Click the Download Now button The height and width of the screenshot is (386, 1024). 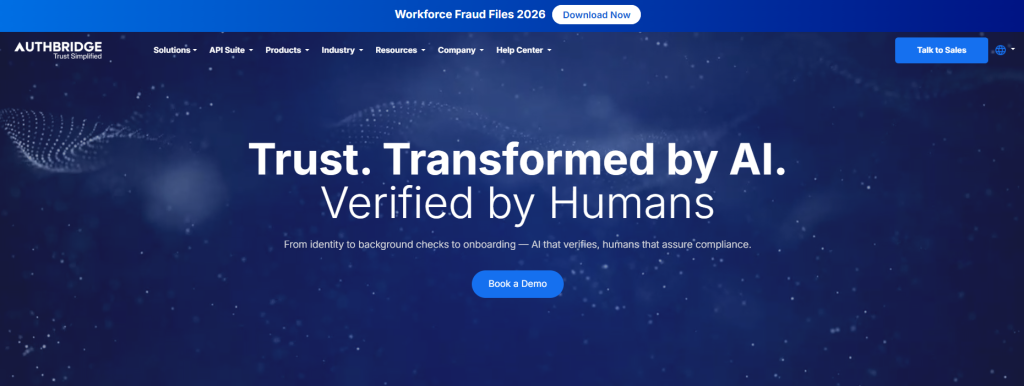pos(596,14)
